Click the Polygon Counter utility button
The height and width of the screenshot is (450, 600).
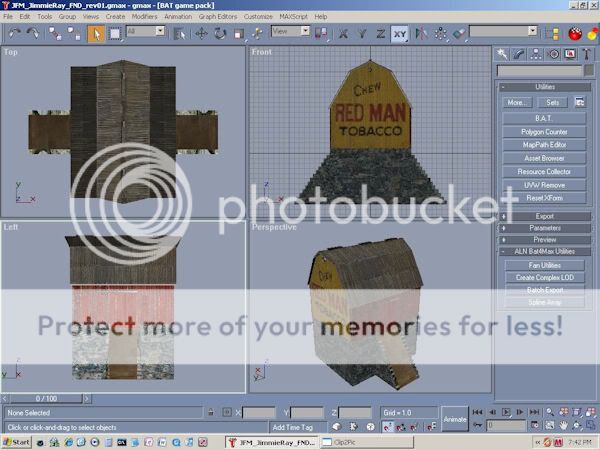pyautogui.click(x=544, y=132)
